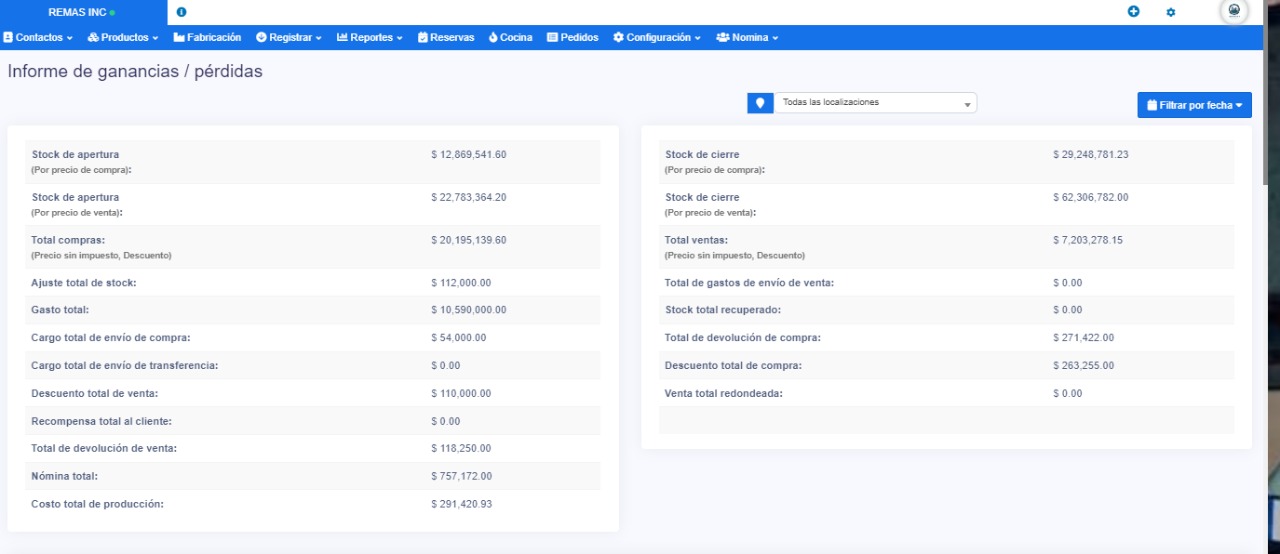Select the value $ 263,255.00
This screenshot has height=554, width=1280.
click(x=1084, y=366)
